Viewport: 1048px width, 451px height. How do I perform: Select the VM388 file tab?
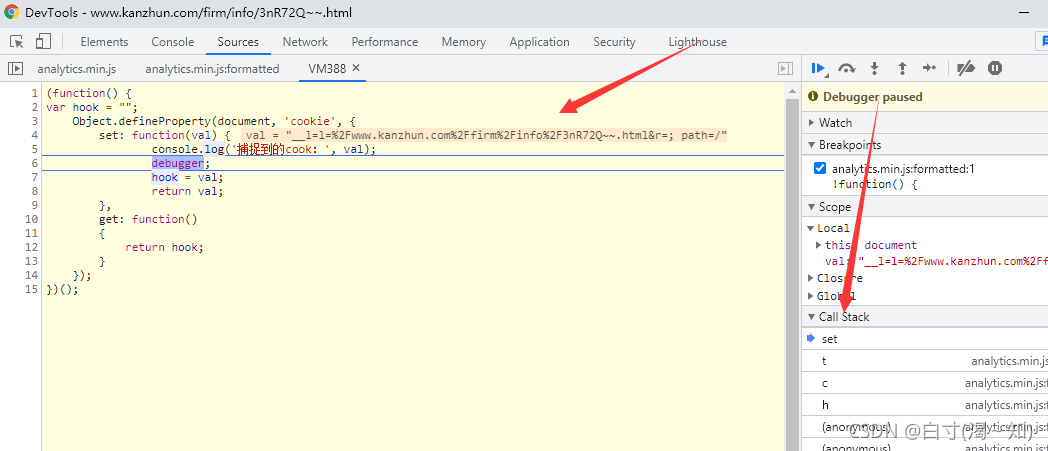point(327,68)
